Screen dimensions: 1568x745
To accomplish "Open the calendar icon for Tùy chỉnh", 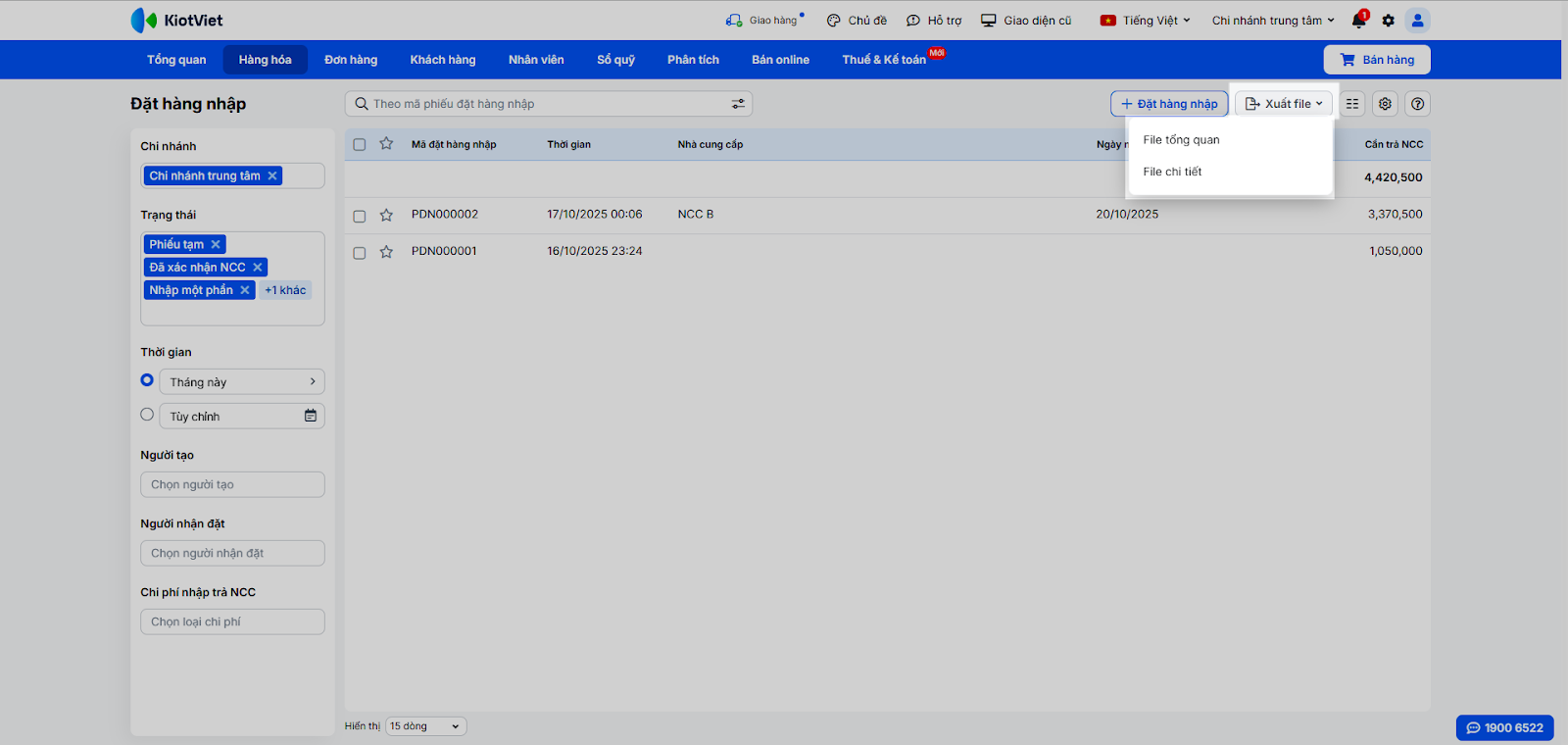I will pyautogui.click(x=311, y=416).
